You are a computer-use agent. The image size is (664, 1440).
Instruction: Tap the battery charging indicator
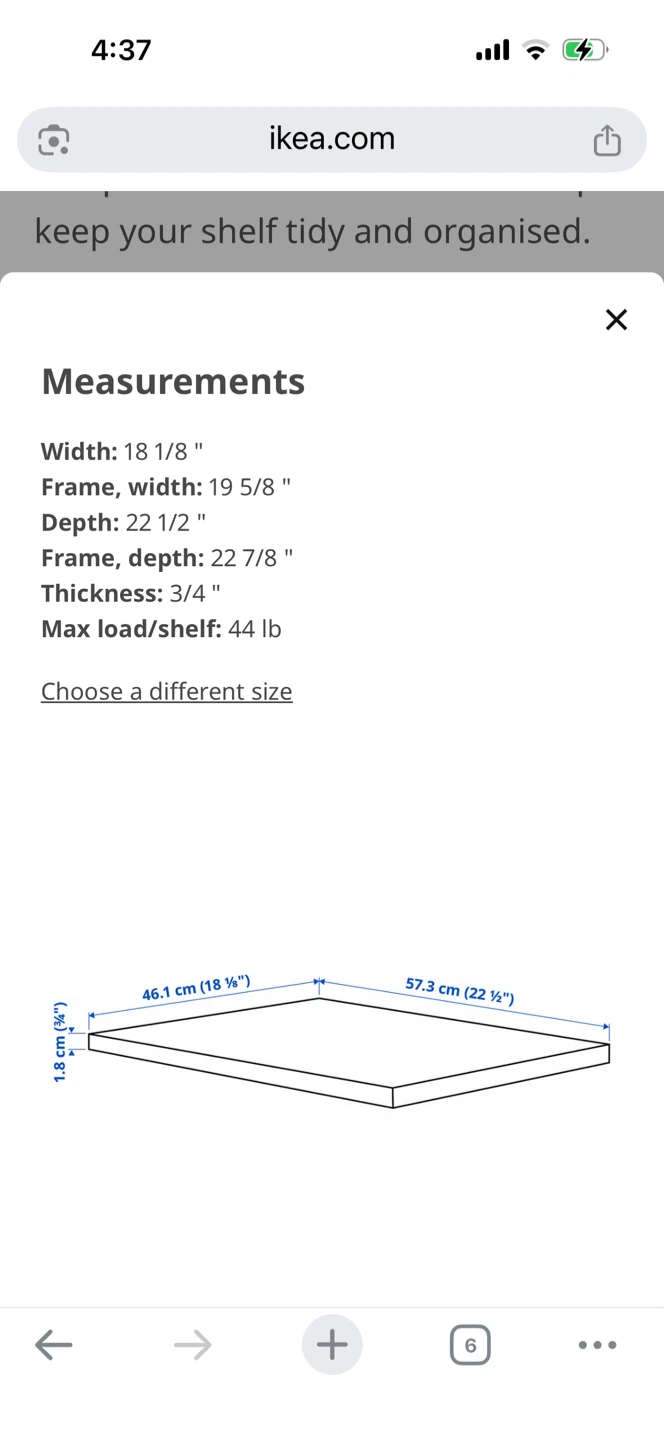pos(585,50)
